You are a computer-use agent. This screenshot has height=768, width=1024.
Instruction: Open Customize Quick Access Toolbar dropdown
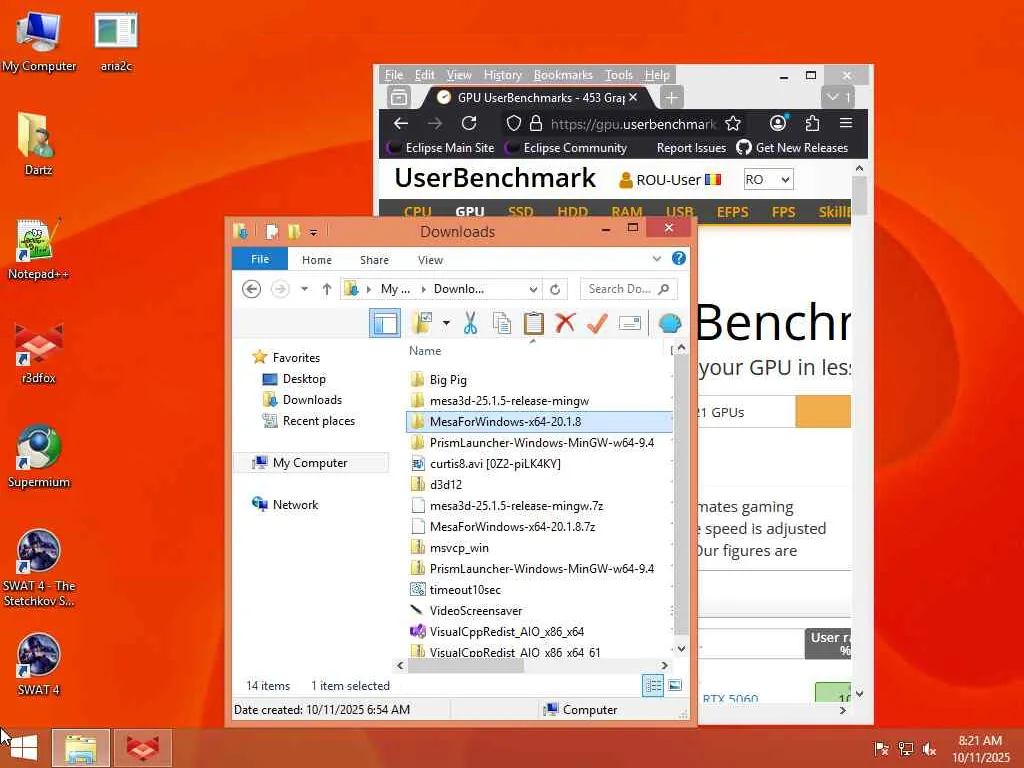[x=313, y=232]
